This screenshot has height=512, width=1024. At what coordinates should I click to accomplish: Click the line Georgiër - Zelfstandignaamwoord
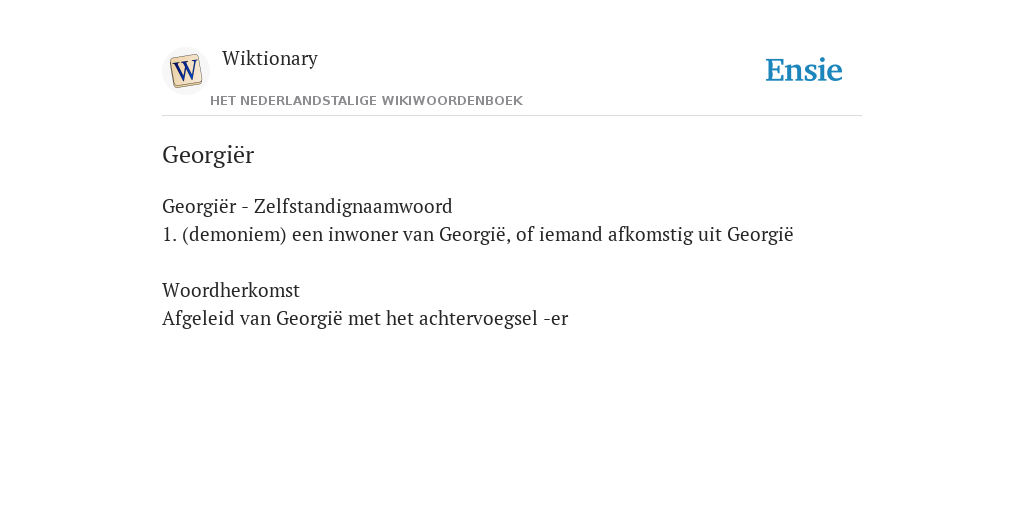tap(307, 206)
